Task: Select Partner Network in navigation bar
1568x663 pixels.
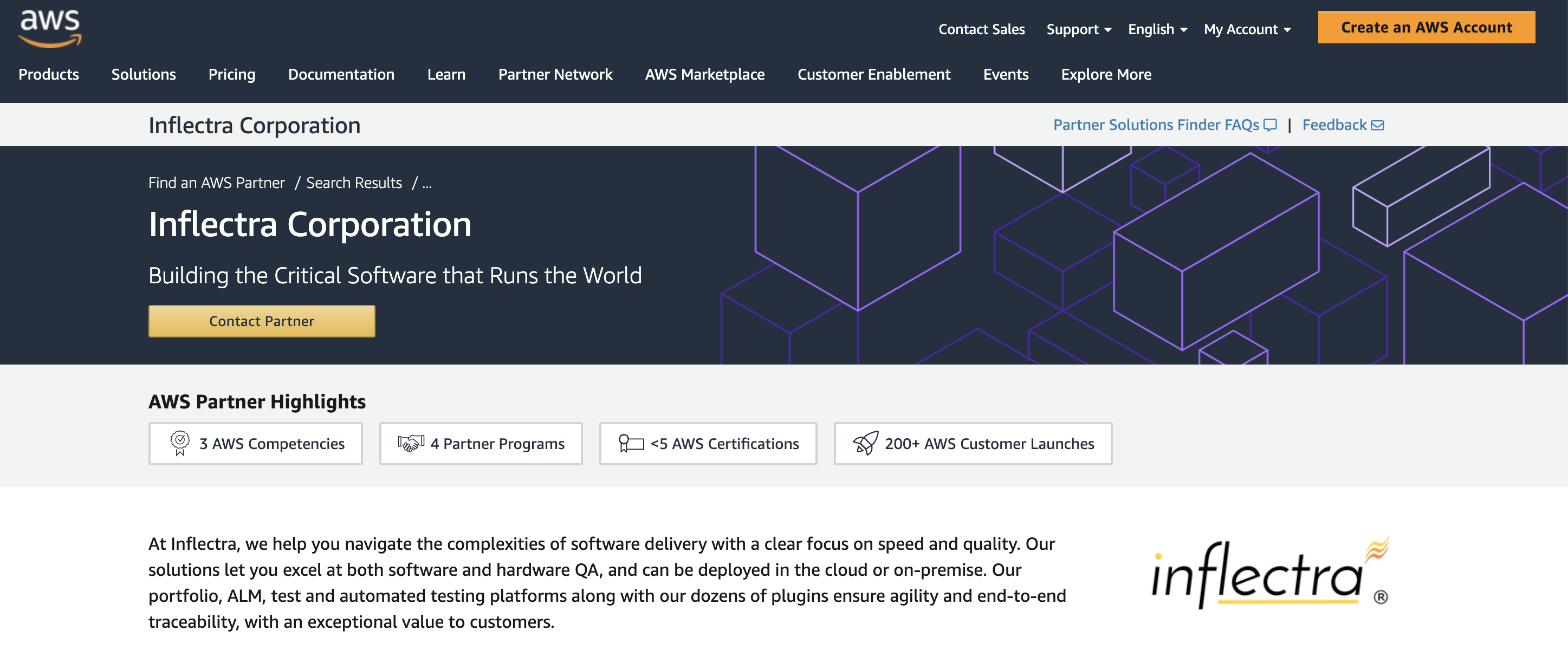Action: click(554, 74)
